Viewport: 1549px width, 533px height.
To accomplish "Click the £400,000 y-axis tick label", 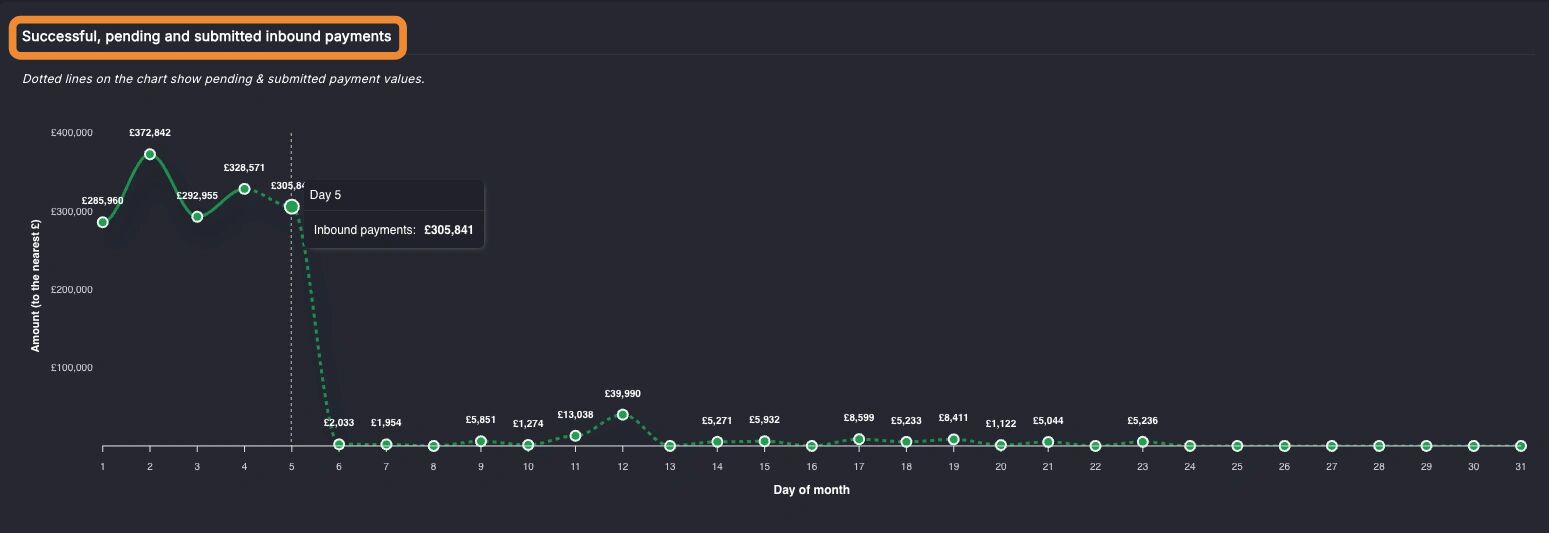I will tap(72, 133).
